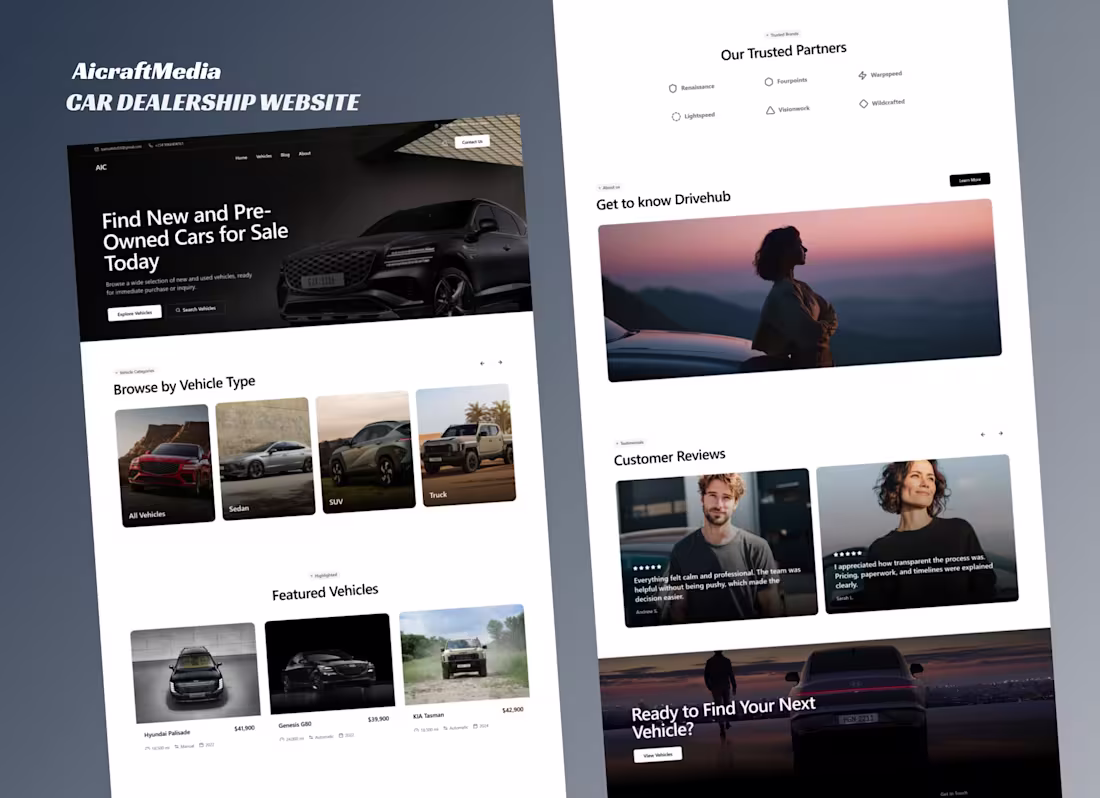Image resolution: width=1100 pixels, height=798 pixels.
Task: Click the Trusted Brands tag label
Action: (x=783, y=34)
